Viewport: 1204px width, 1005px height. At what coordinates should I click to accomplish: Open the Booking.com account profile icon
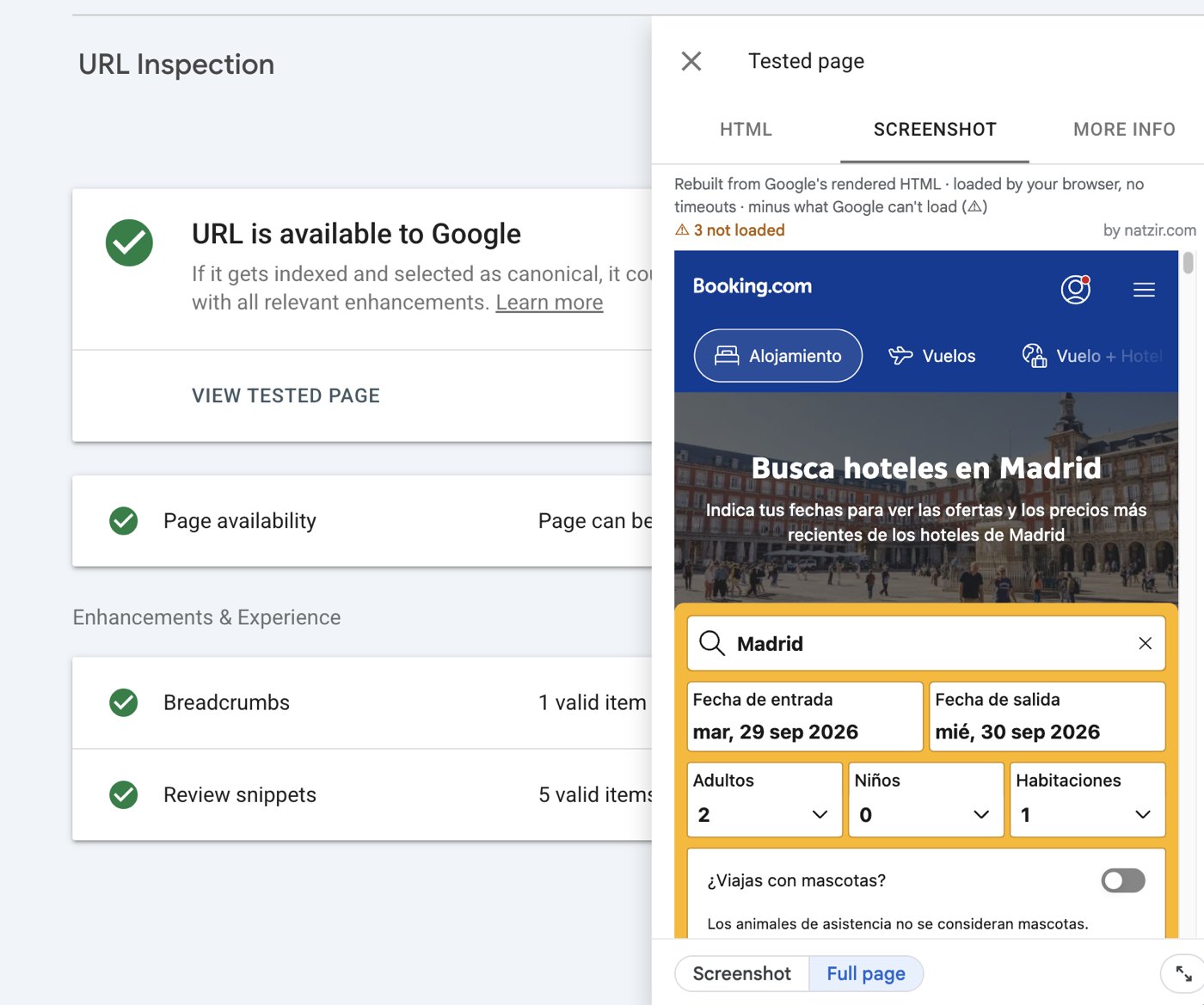1075,290
